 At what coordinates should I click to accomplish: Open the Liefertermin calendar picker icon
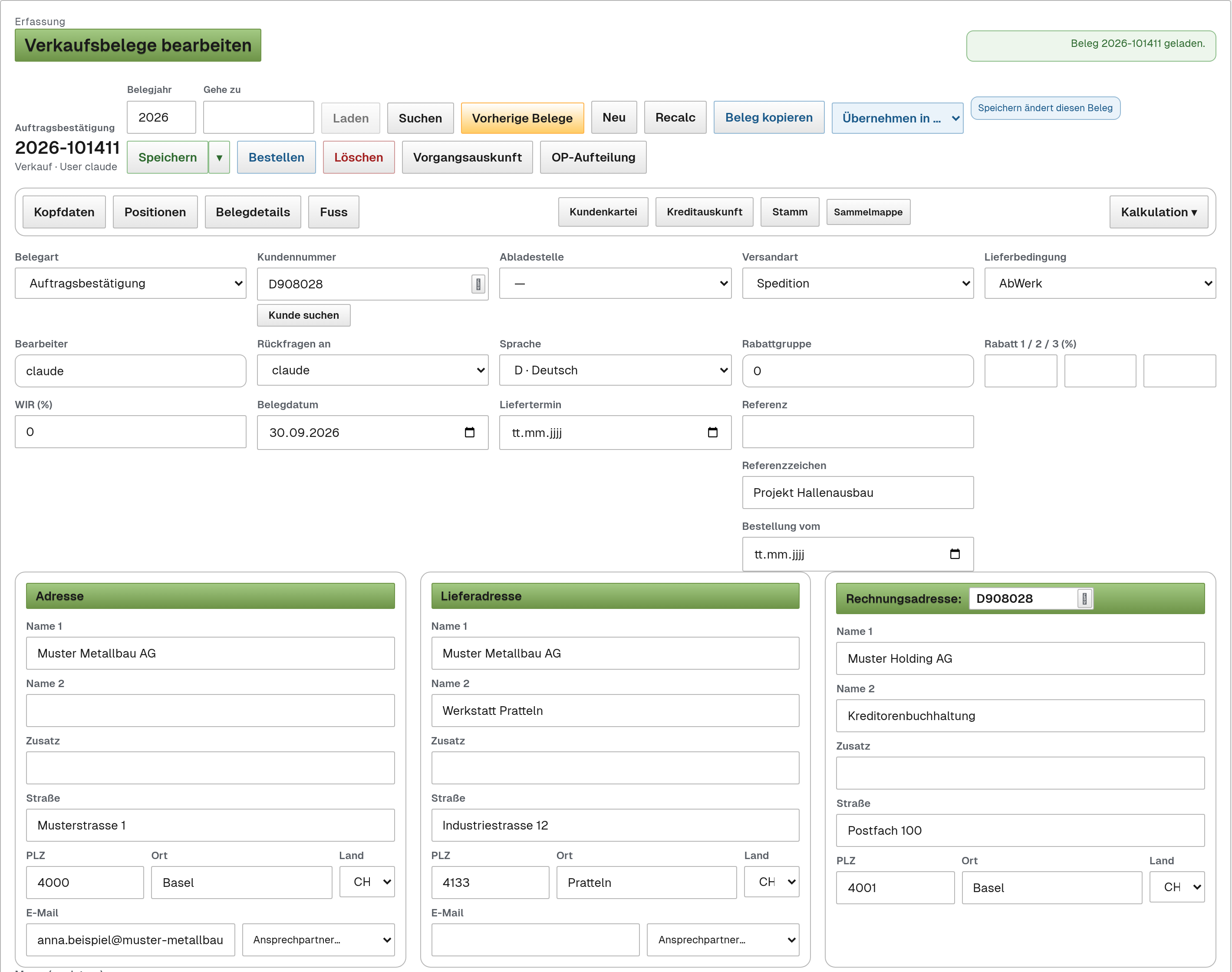712,433
